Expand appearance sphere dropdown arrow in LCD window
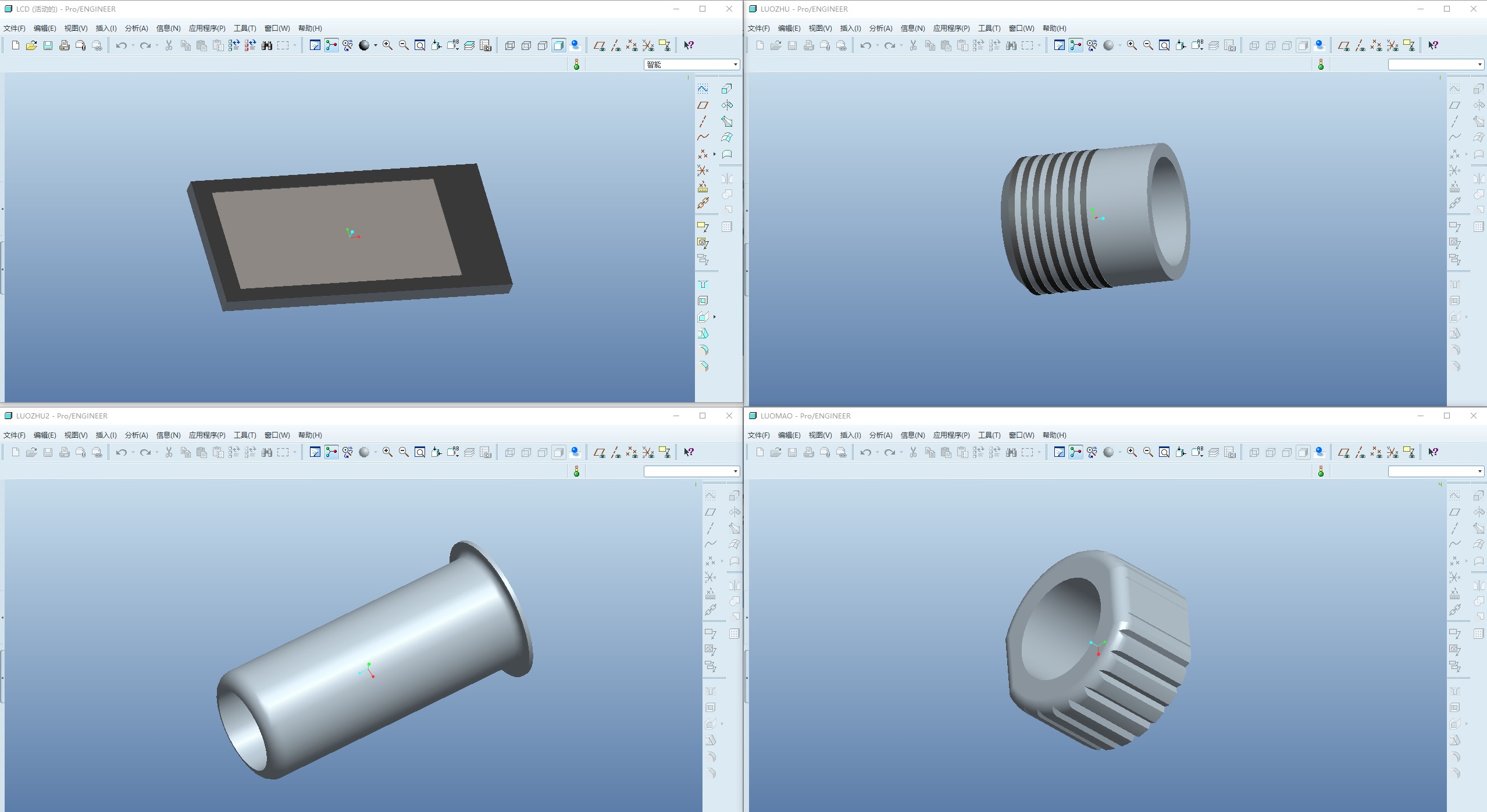 tap(376, 45)
